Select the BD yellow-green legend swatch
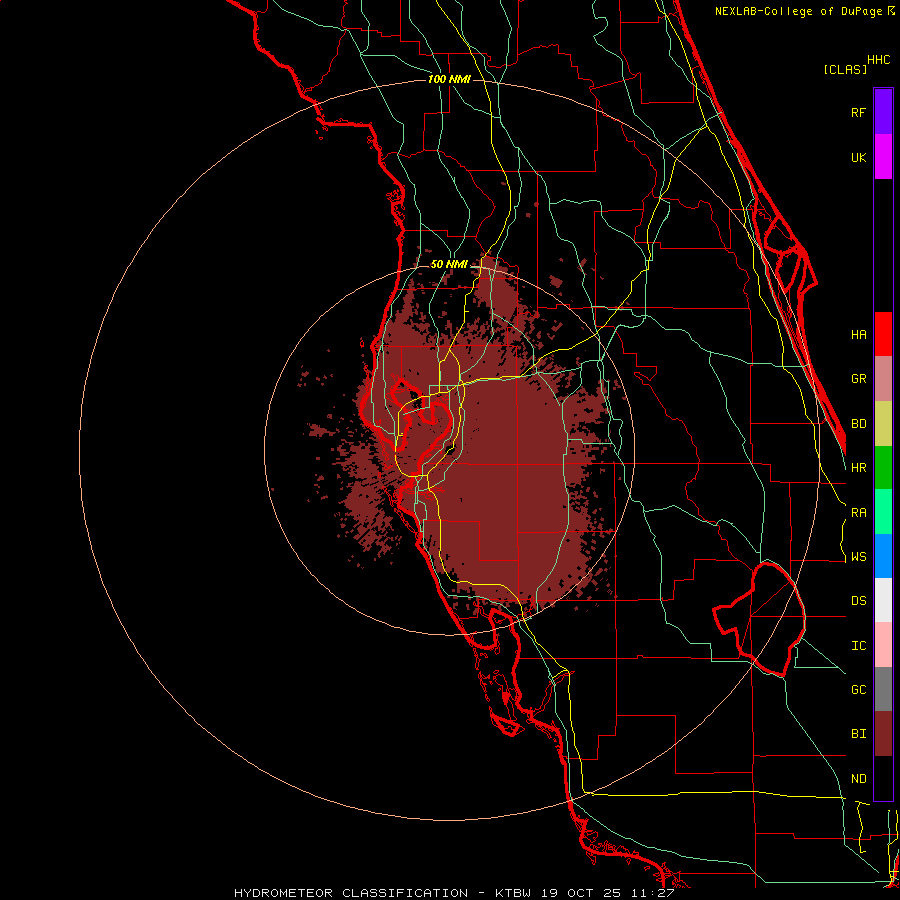This screenshot has height=900, width=900. pyautogui.click(x=883, y=424)
